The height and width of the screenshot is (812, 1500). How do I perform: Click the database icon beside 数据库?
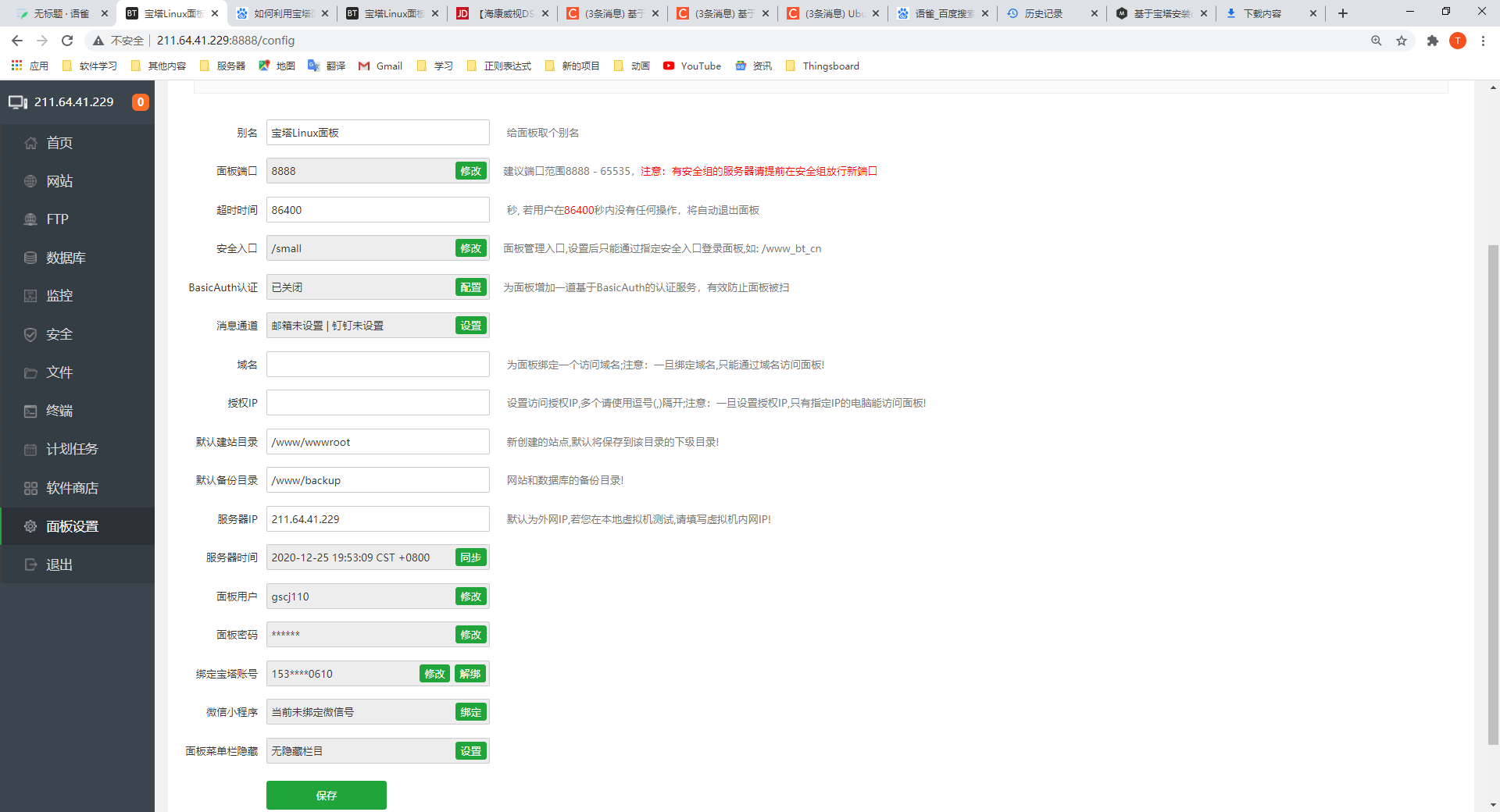[30, 258]
